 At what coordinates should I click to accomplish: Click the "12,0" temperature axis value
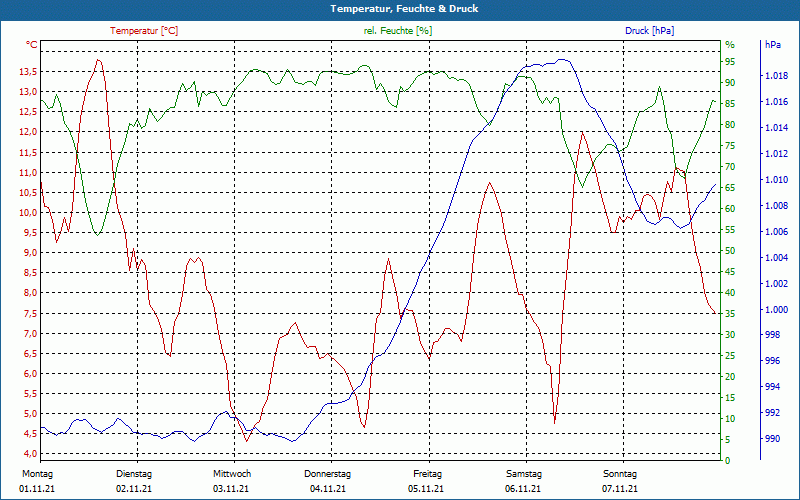(x=28, y=132)
